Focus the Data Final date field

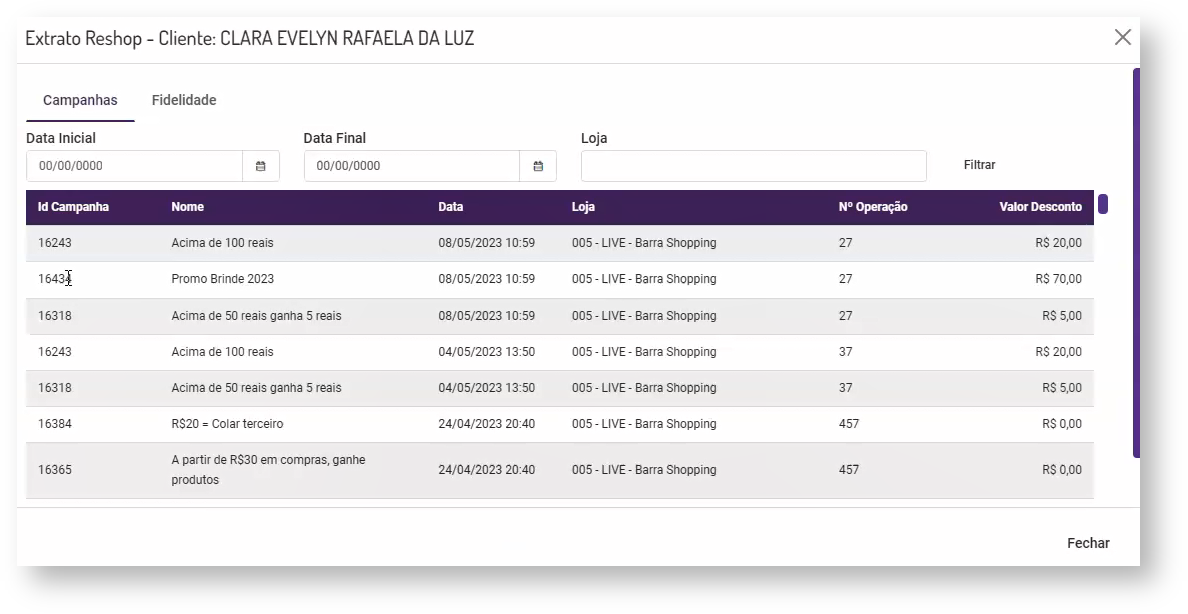pos(412,166)
